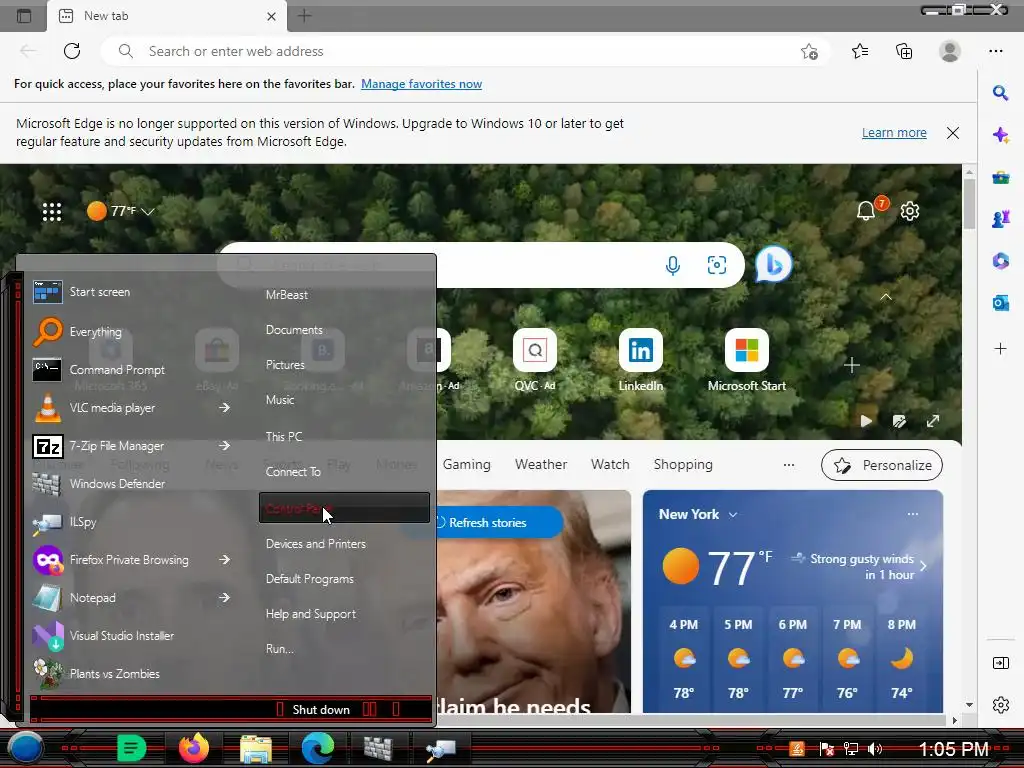This screenshot has width=1024, height=768.
Task: Open the Edge profile avatar
Action: (x=950, y=51)
